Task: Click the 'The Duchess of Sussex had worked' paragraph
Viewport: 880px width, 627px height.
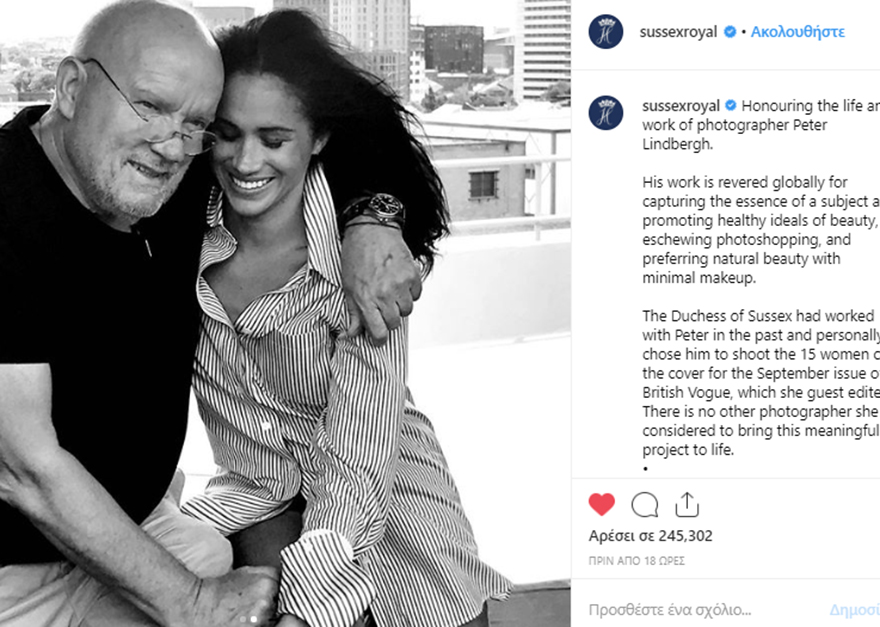Action: (761, 383)
